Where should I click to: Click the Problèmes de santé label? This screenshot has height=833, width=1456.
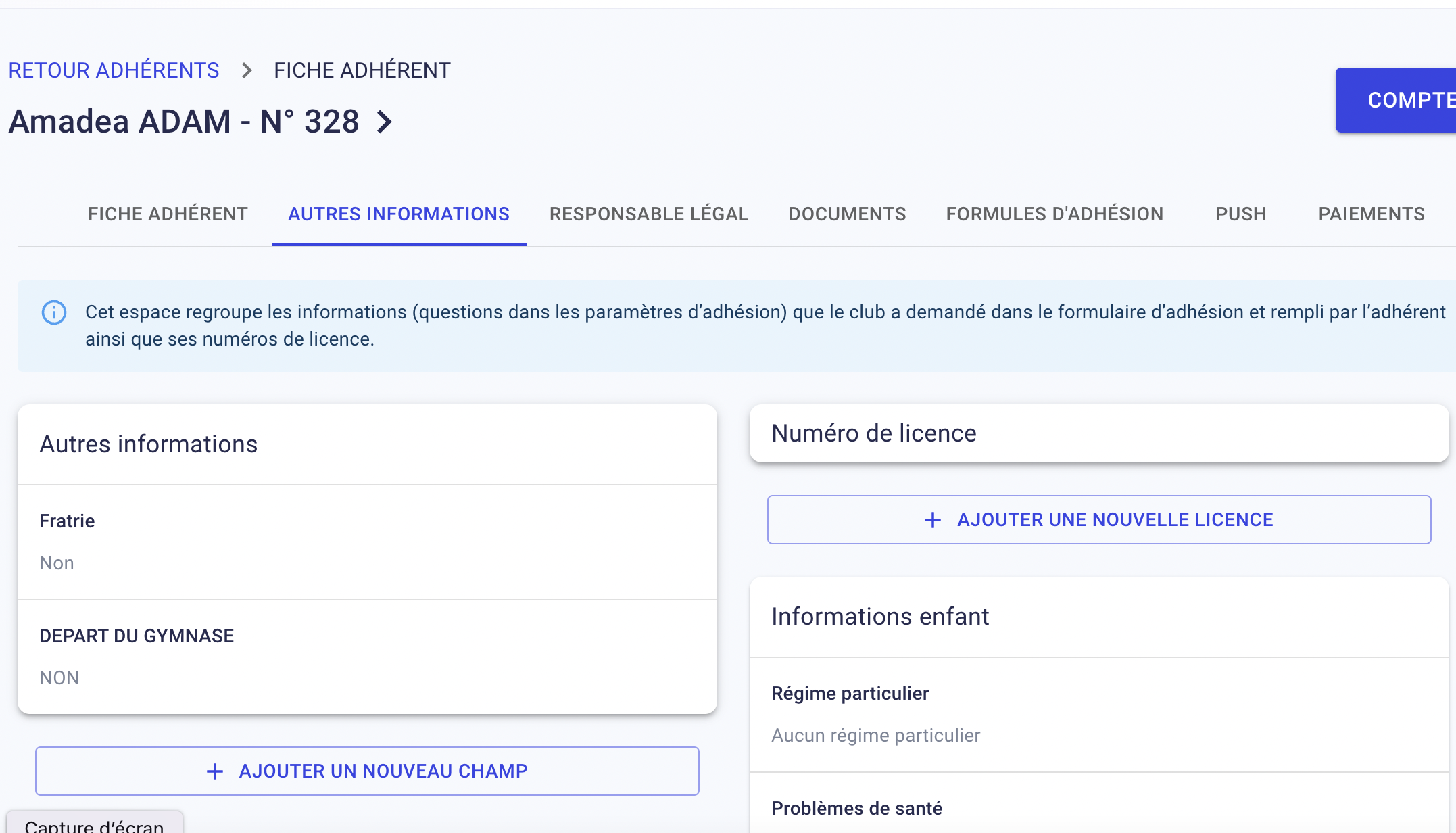857,809
